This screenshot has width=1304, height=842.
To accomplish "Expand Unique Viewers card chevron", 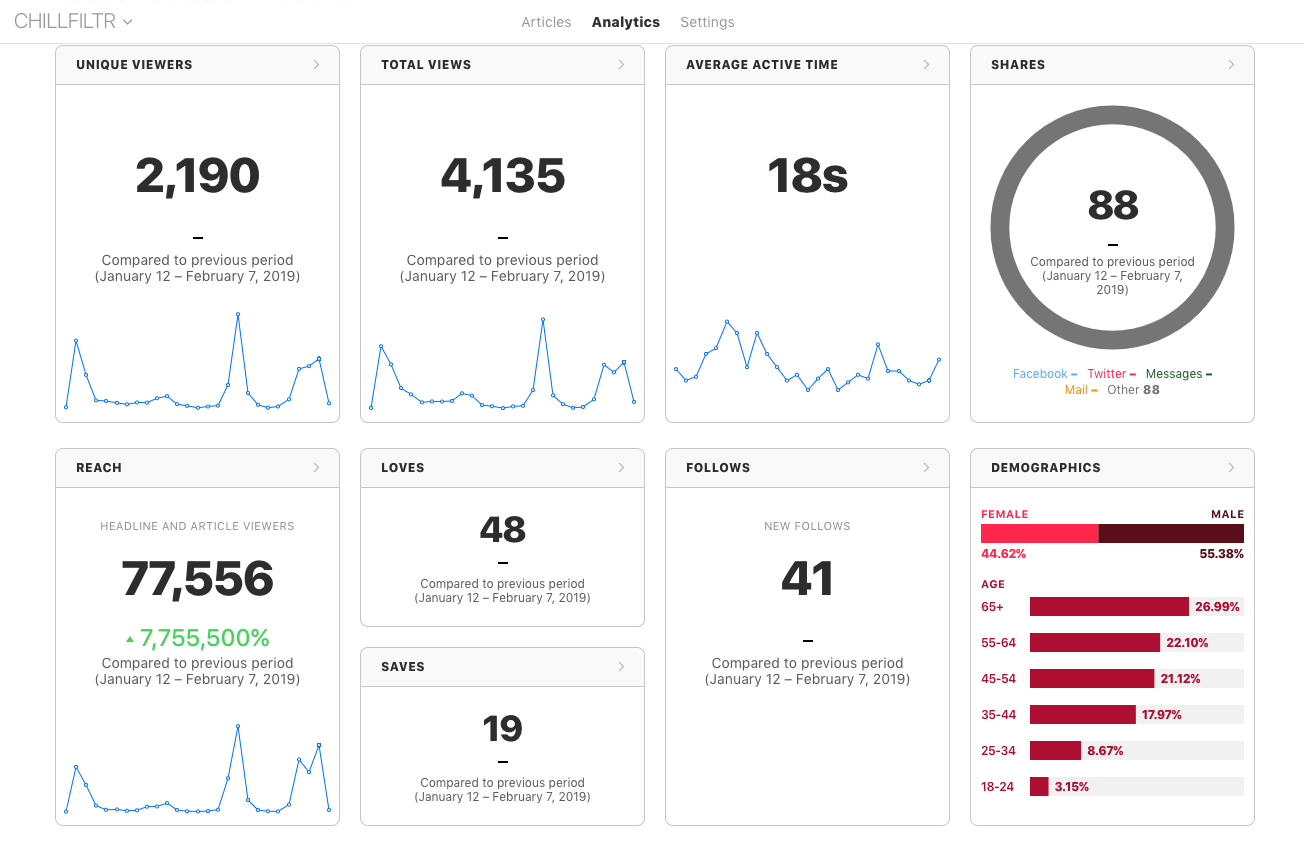I will 317,65.
